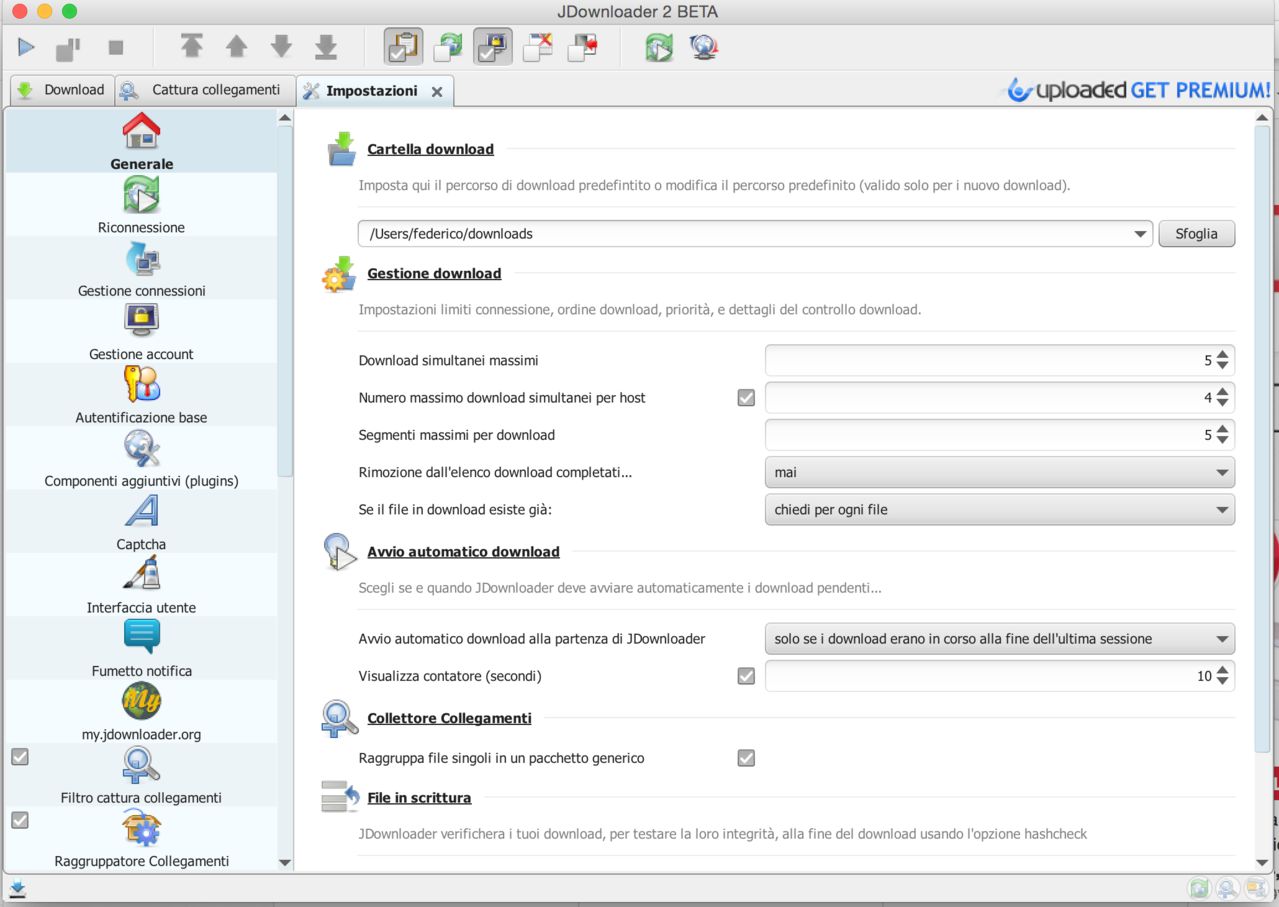Viewport: 1279px width, 907px height.
Task: Move selection down with the down arrow
Action: point(281,46)
